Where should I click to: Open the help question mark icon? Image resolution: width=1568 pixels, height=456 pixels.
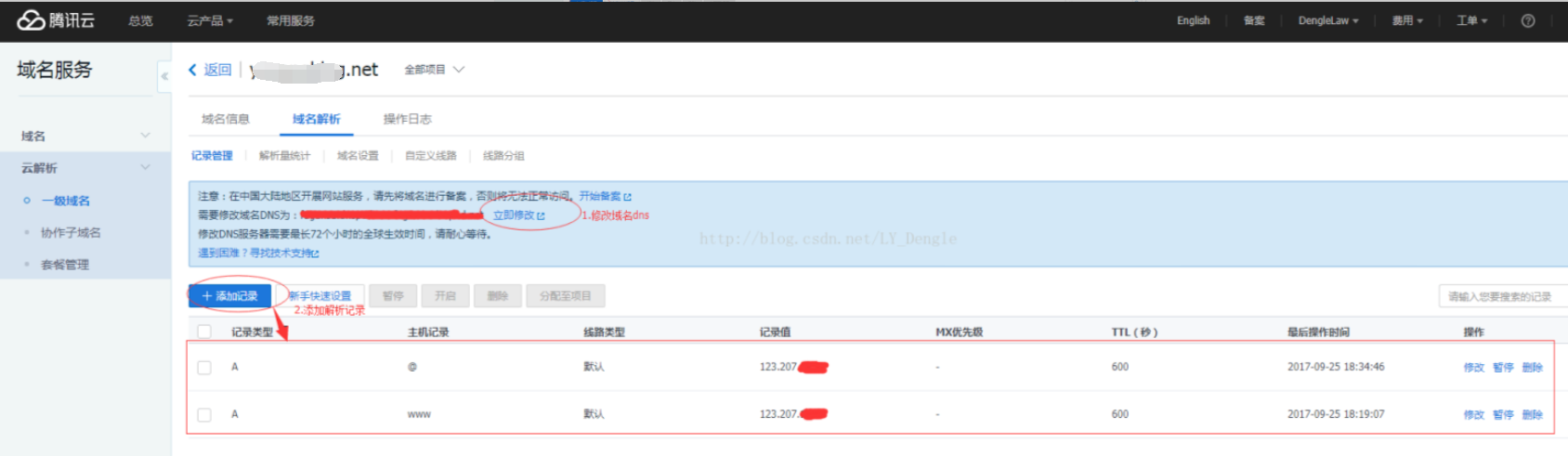pos(1528,20)
